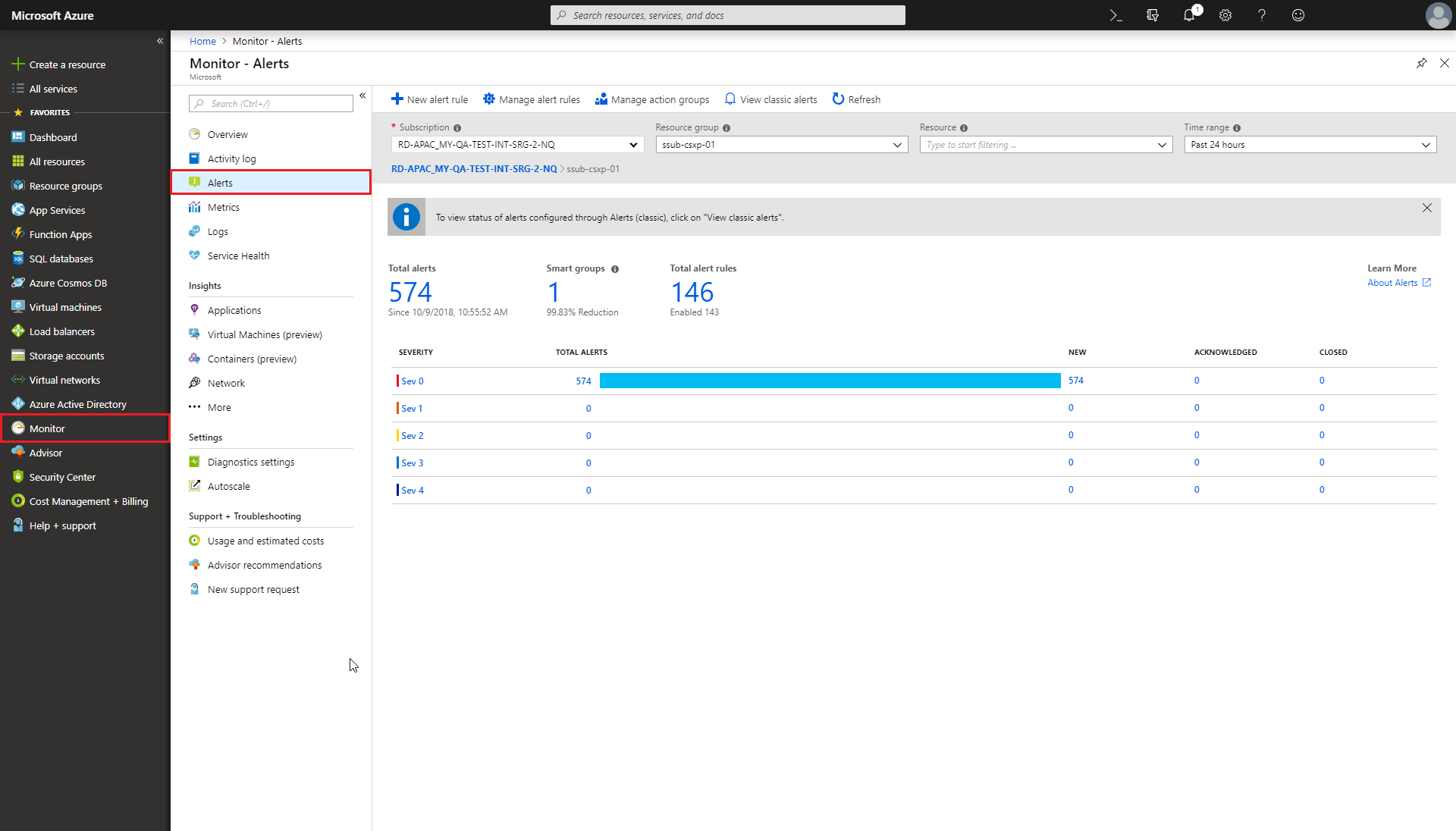Viewport: 1456px width, 831px height.
Task: Click the Monitor menu search field
Action: [x=271, y=104]
